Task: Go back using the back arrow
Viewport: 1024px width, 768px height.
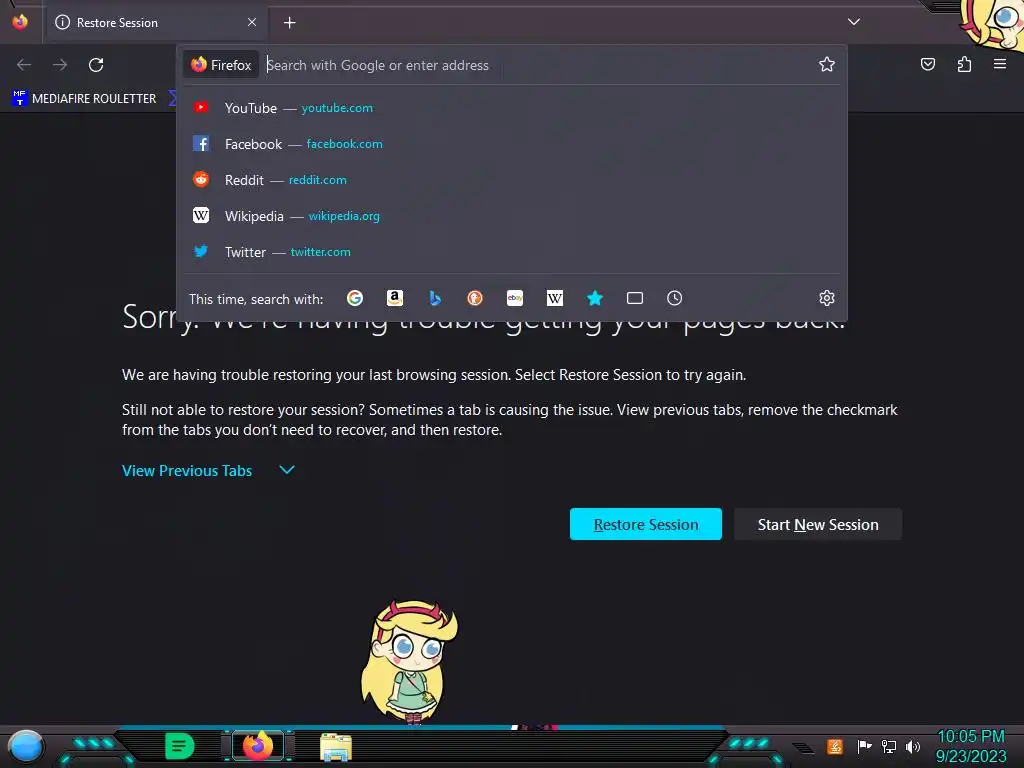Action: click(x=24, y=65)
